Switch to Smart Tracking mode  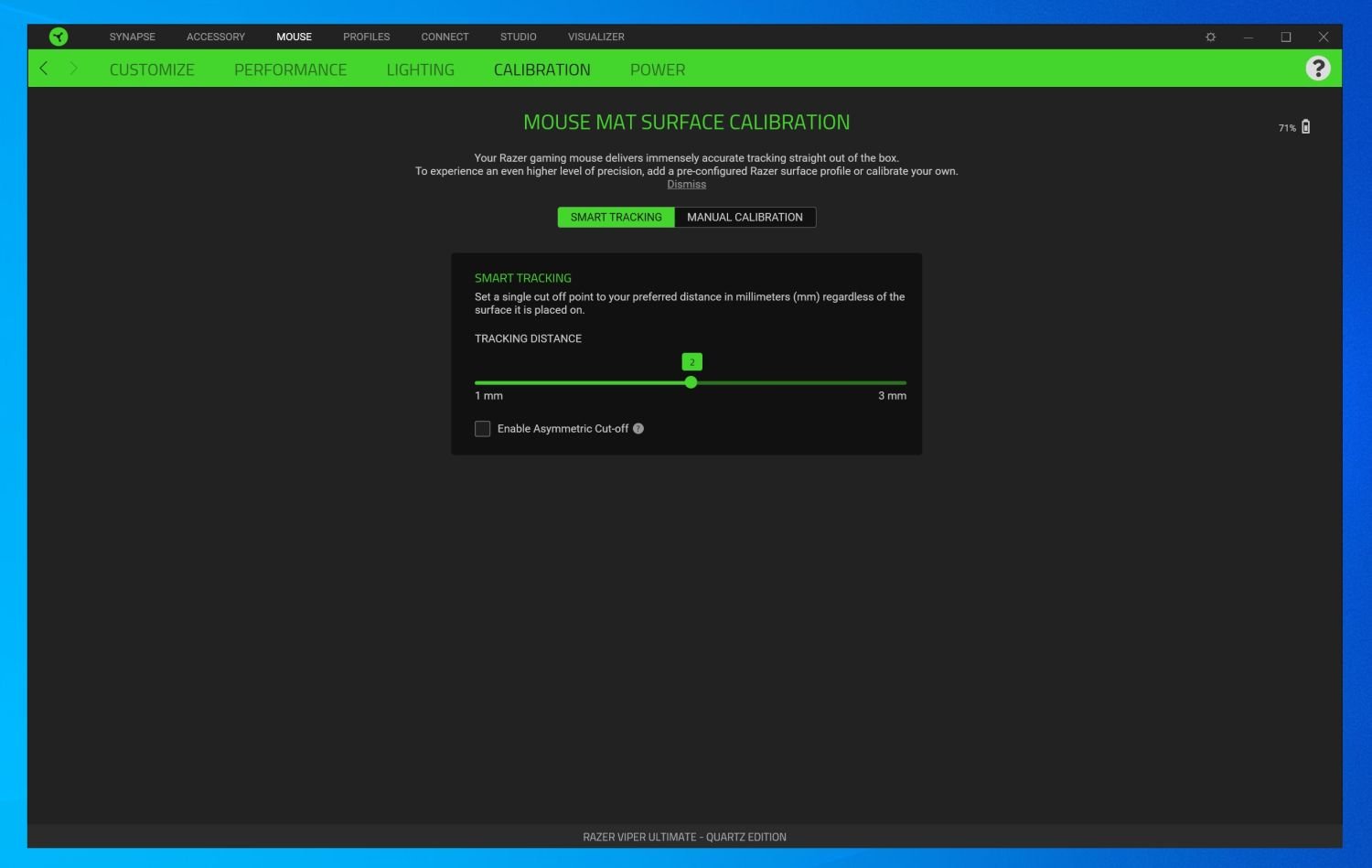[616, 218]
